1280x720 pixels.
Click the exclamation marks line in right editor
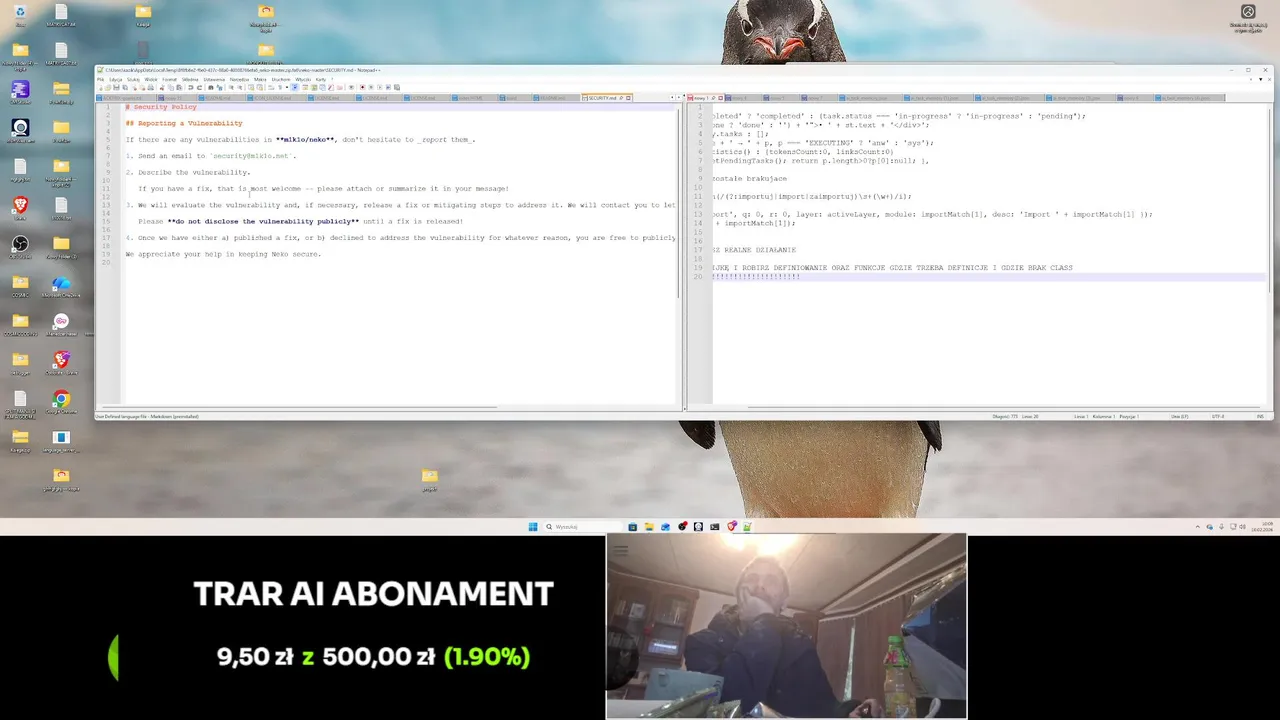click(756, 276)
